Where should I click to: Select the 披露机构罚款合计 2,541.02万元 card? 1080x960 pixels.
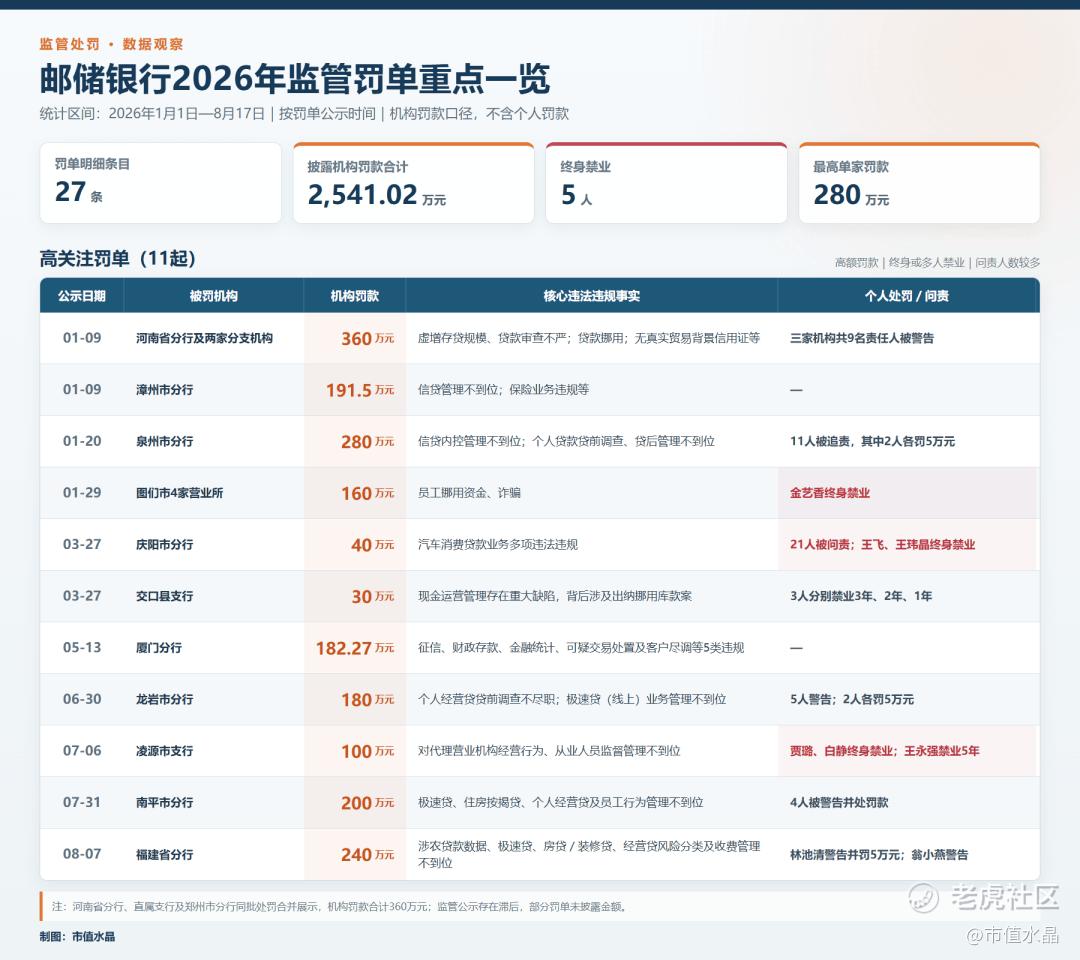pyautogui.click(x=413, y=182)
